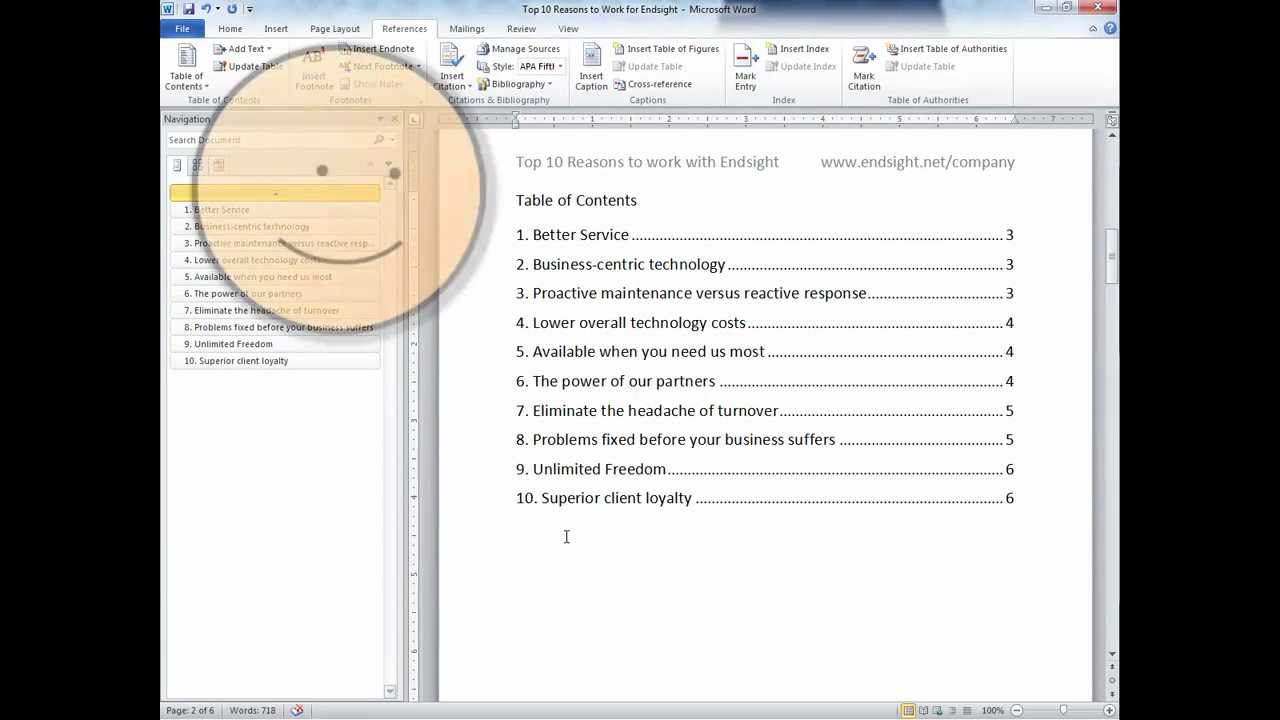Click Insert Table of Figures
The image size is (1280, 720).
point(666,49)
